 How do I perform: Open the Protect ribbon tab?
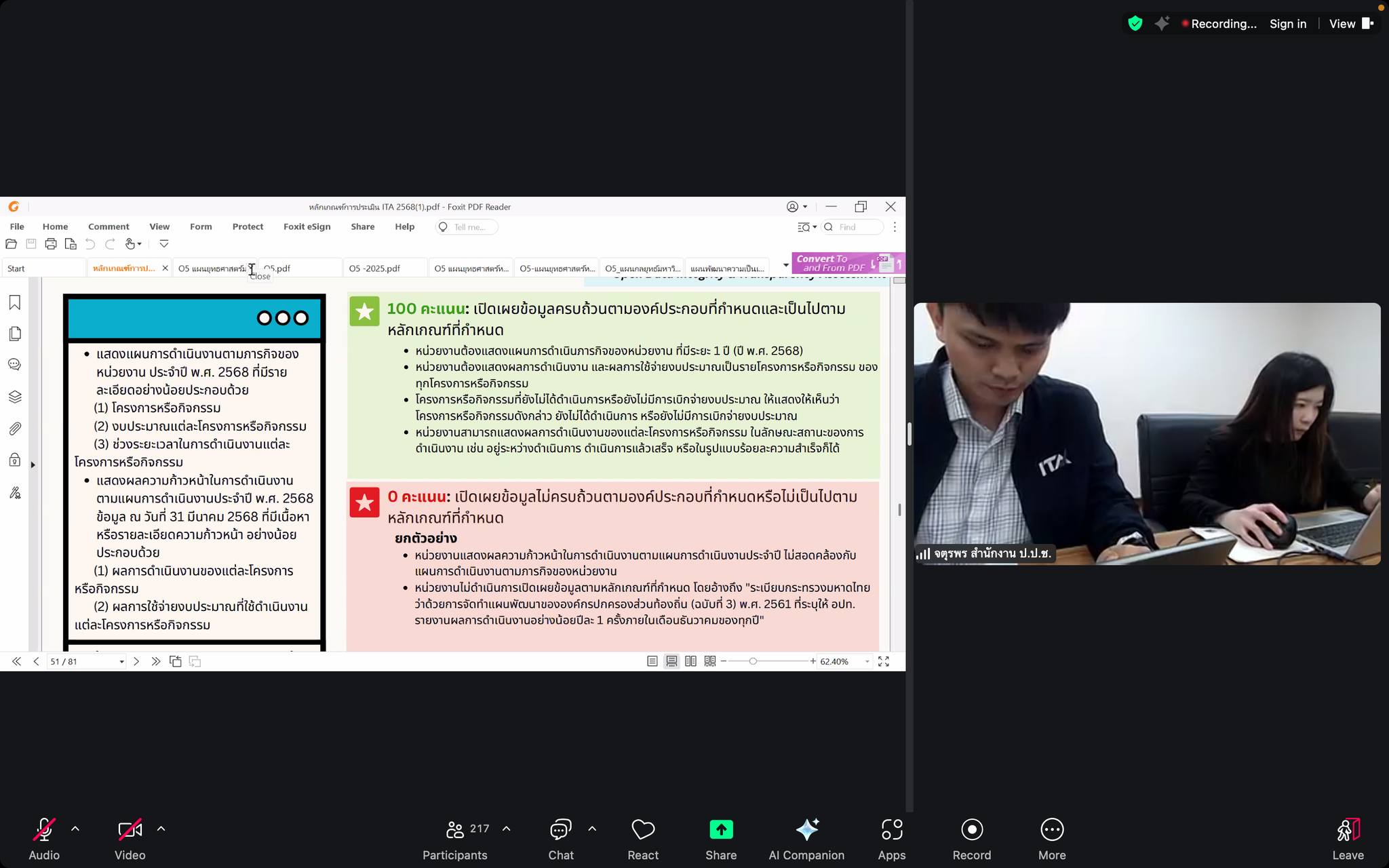[248, 226]
